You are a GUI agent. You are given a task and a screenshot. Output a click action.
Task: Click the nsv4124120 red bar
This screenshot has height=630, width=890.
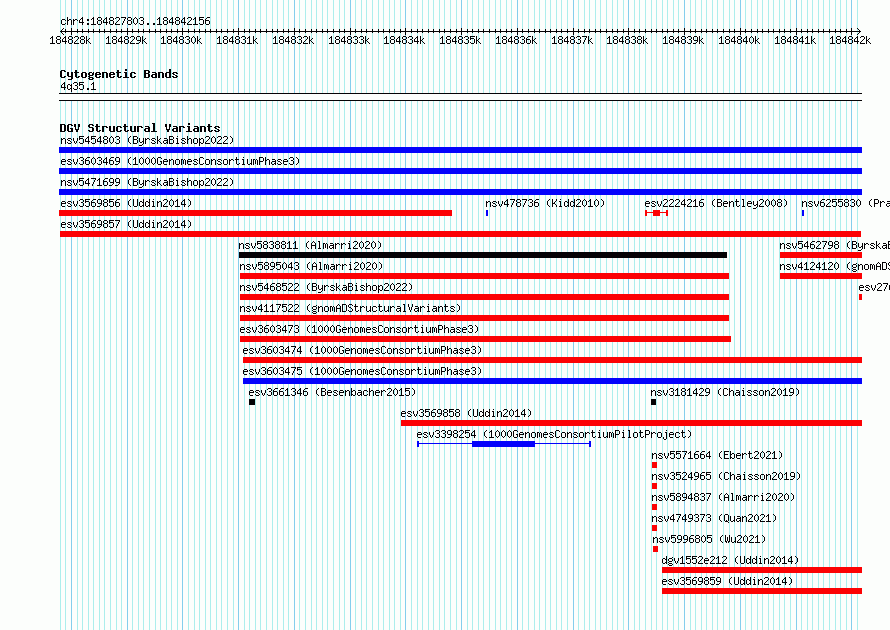tap(821, 276)
